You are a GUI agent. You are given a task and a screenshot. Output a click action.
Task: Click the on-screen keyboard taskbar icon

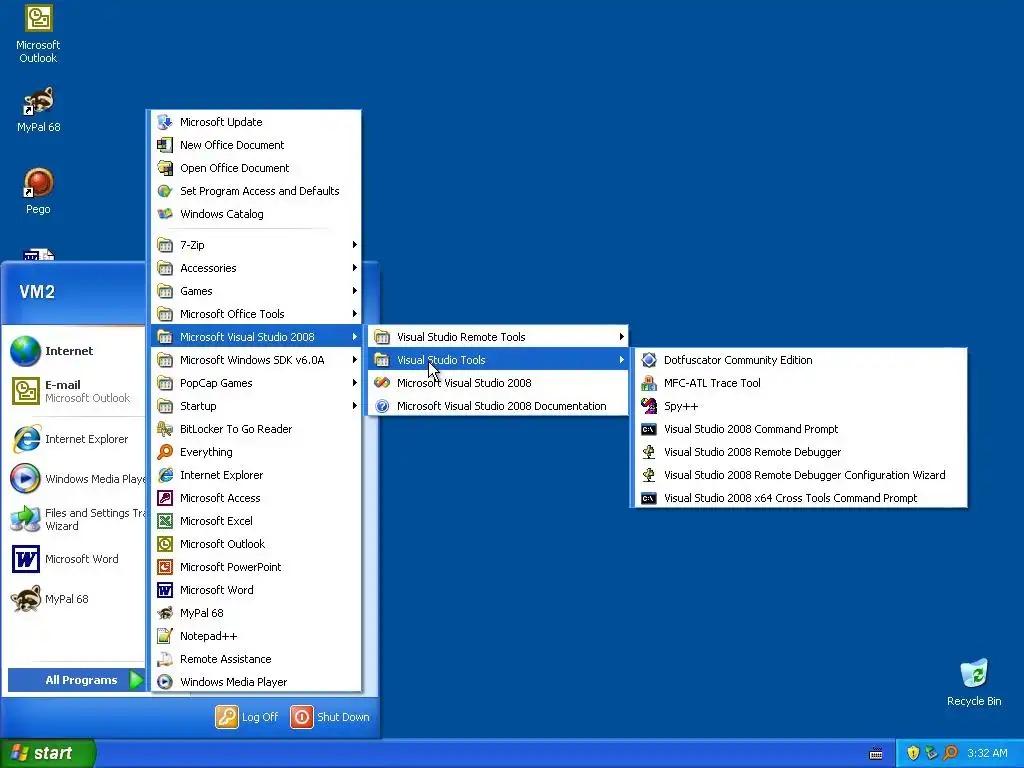(876, 754)
